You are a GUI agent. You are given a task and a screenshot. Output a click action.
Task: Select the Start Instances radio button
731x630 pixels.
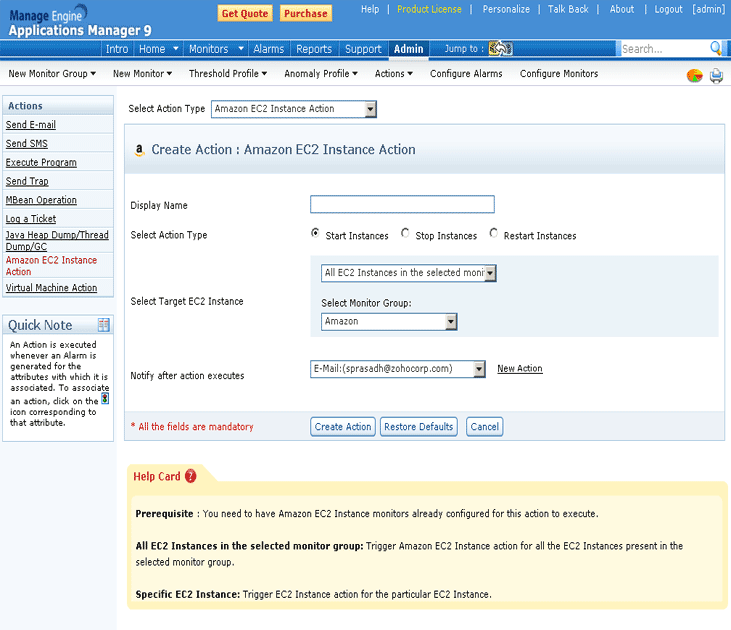point(316,233)
